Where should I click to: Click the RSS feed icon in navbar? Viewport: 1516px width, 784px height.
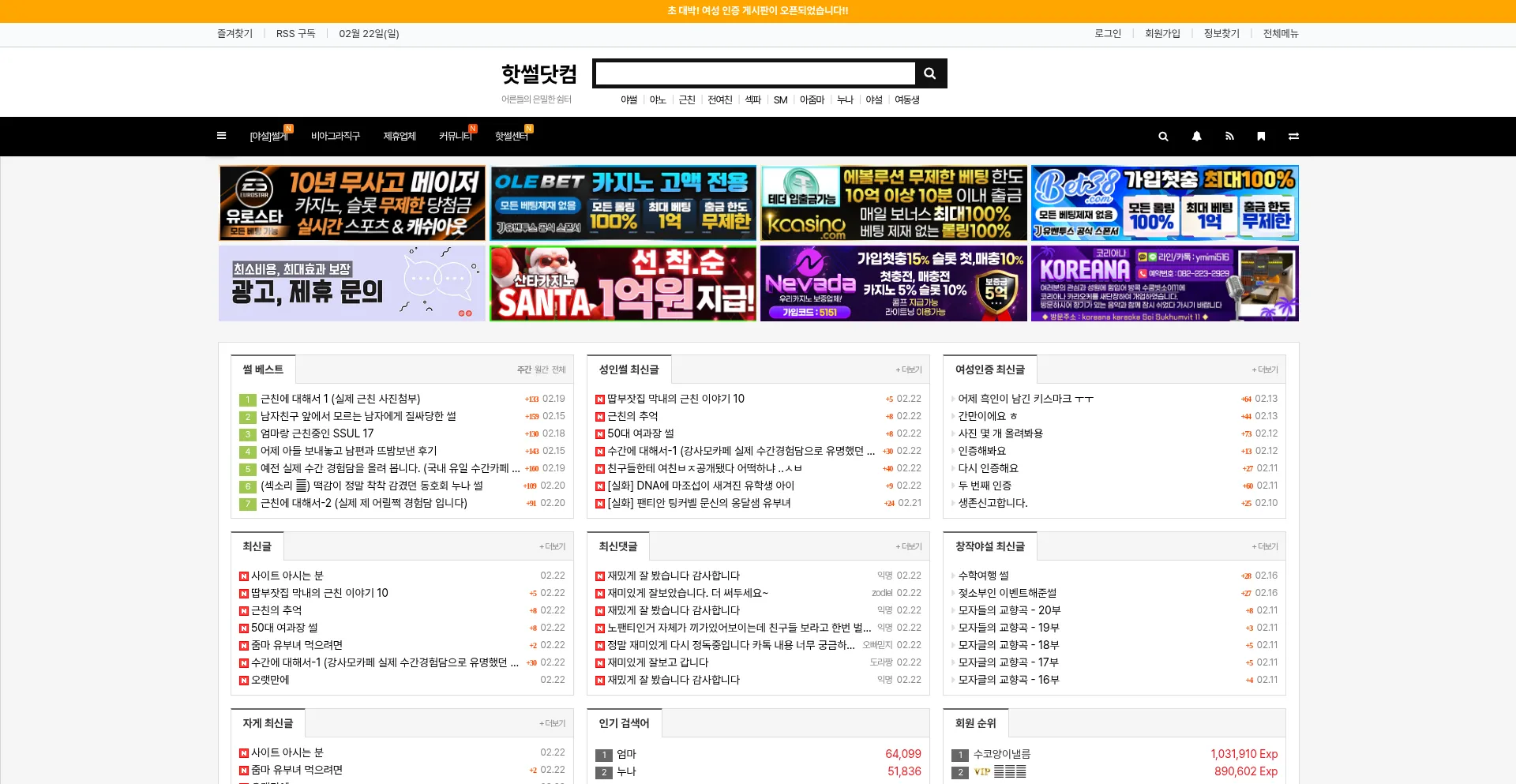tap(1229, 137)
